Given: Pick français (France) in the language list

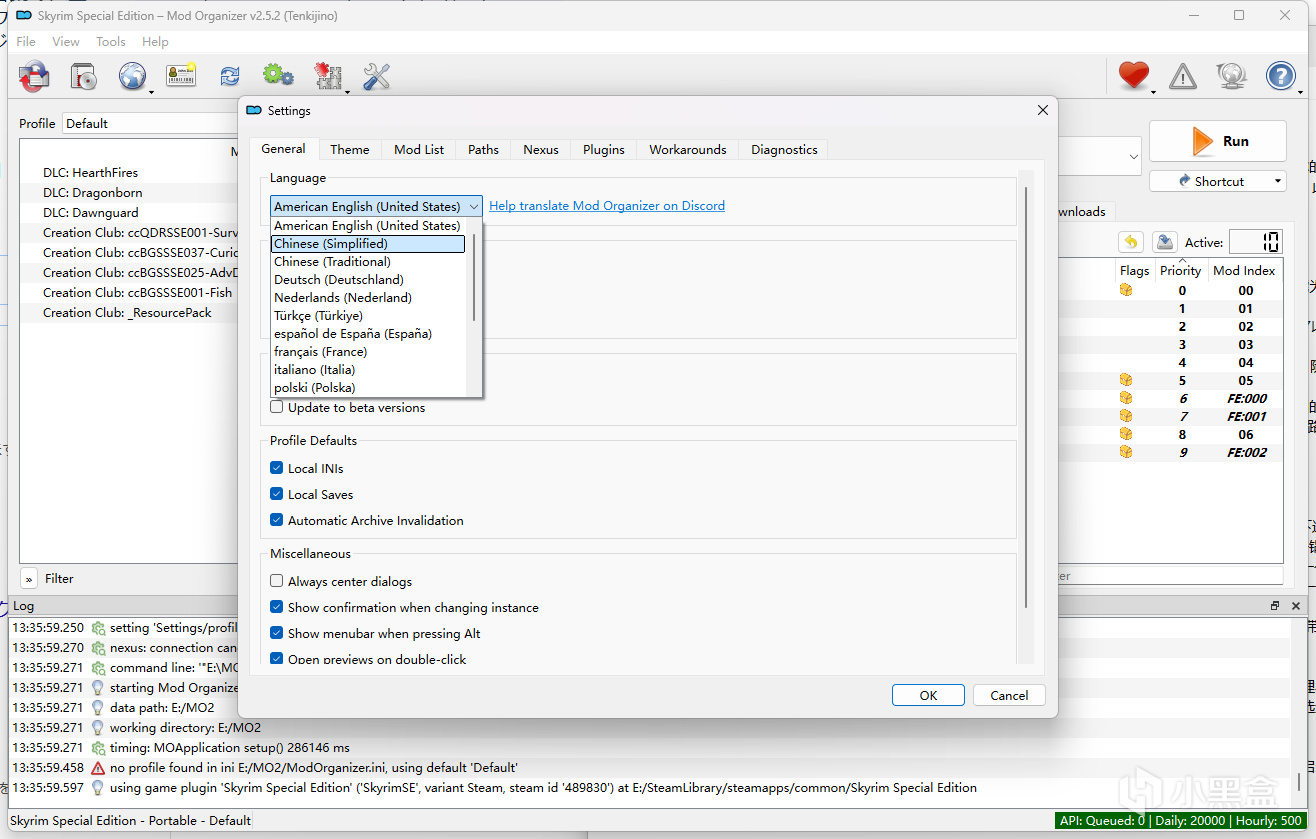Looking at the screenshot, I should point(368,352).
